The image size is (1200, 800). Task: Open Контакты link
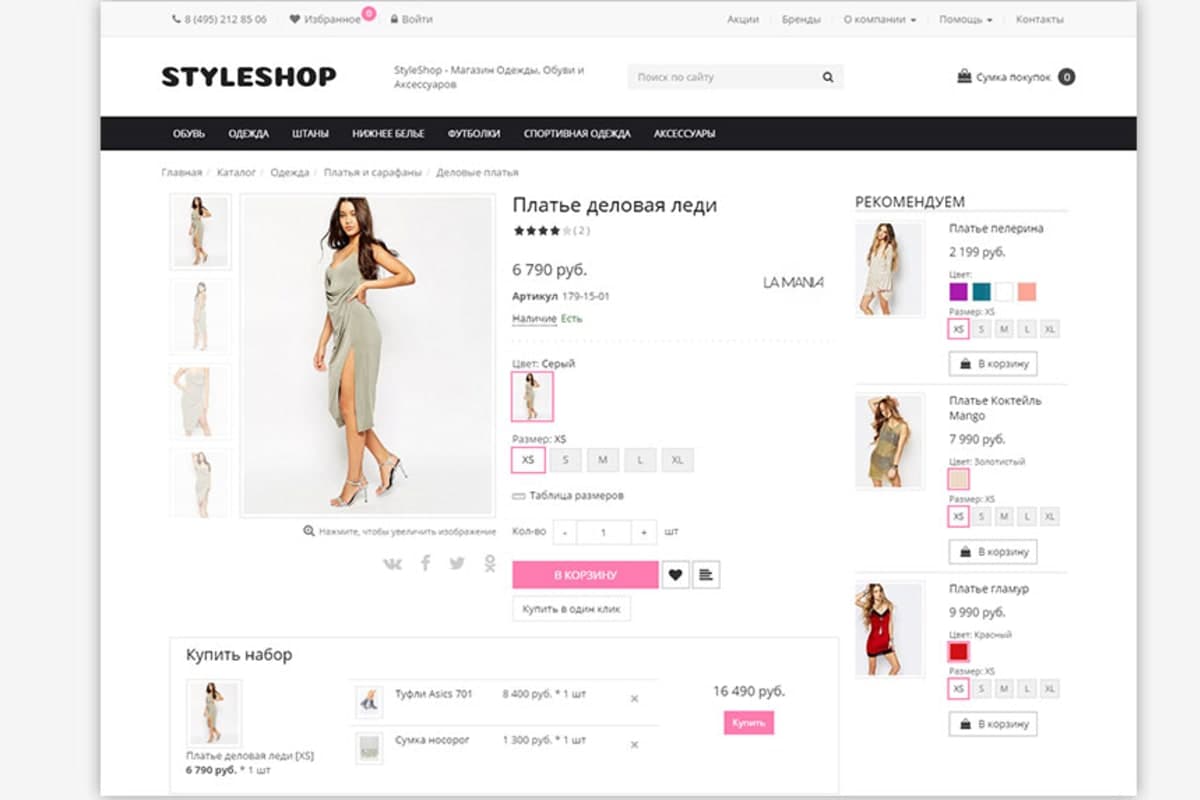(x=1040, y=19)
